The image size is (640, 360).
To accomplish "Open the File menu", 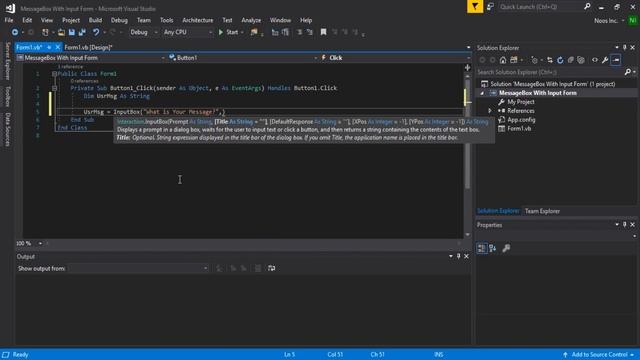I will click(x=9, y=20).
